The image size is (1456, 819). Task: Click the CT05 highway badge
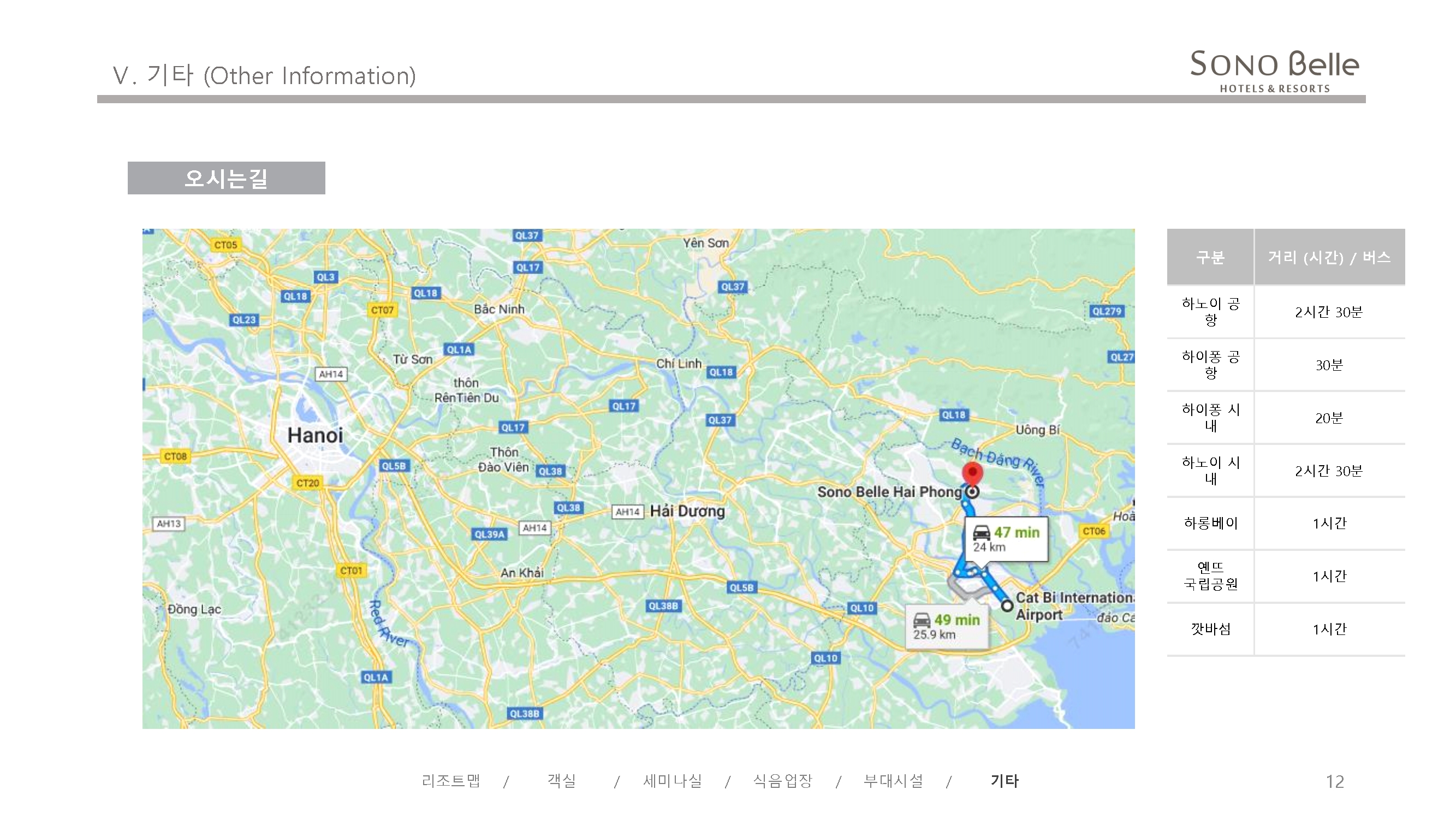pyautogui.click(x=225, y=245)
